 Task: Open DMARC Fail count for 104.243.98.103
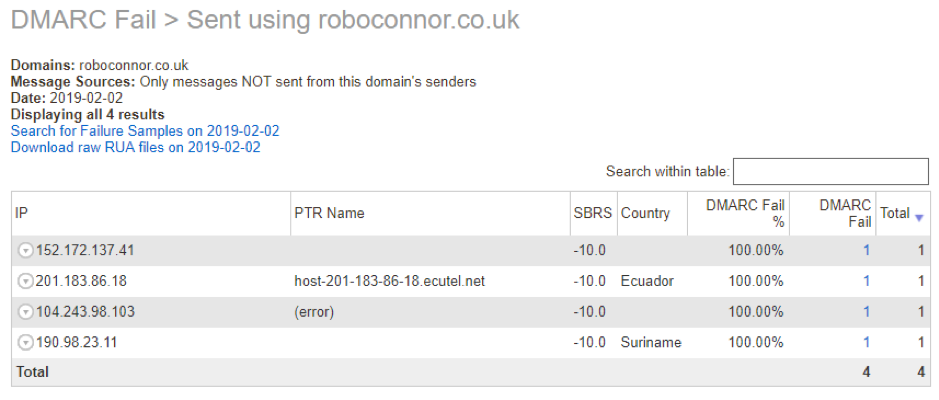pos(866,312)
